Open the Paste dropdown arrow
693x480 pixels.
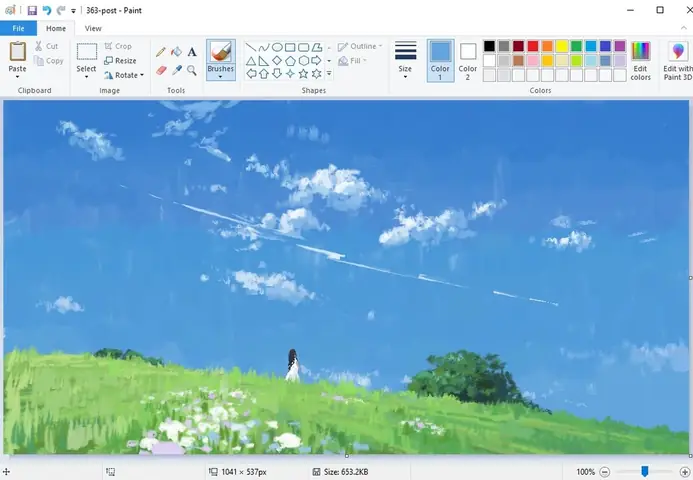click(18, 77)
